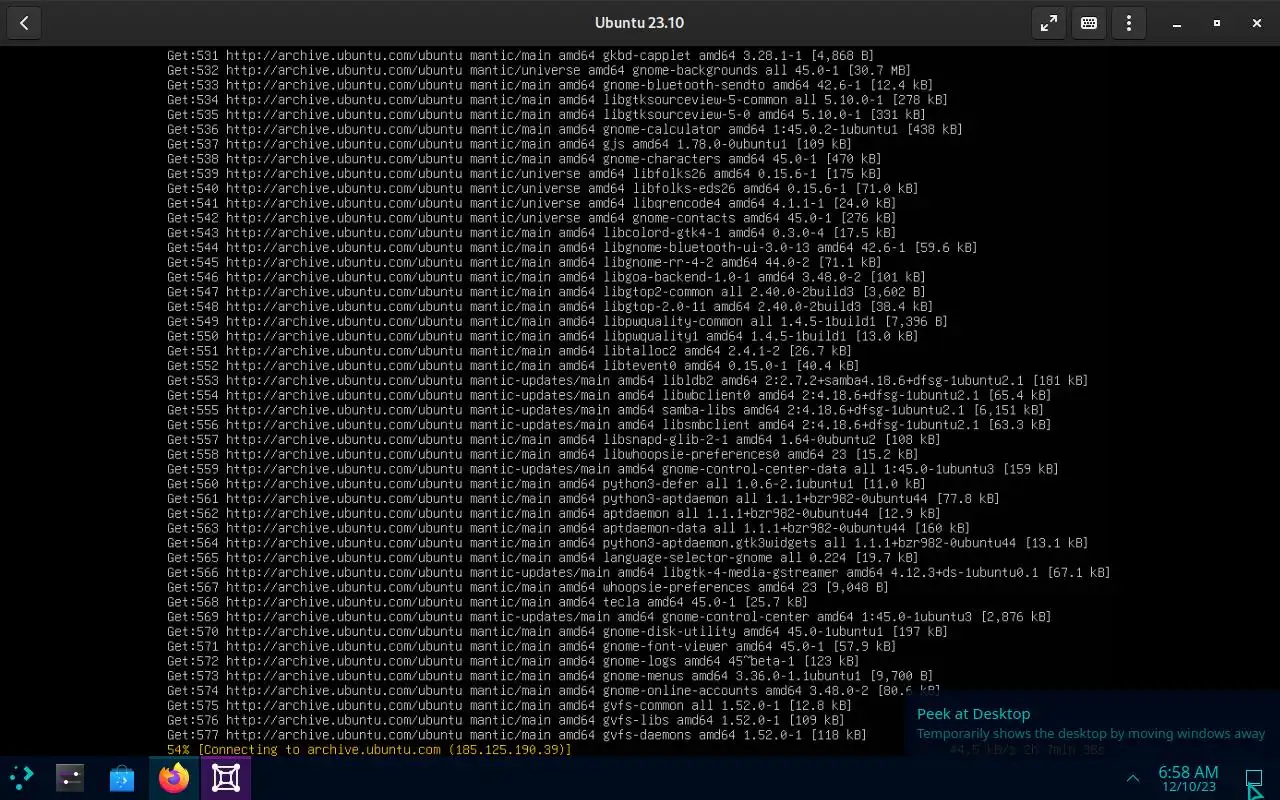Image resolution: width=1280 pixels, height=800 pixels.
Task: Click the Get:572 gnome-logs line
Action: pyautogui.click(x=513, y=661)
